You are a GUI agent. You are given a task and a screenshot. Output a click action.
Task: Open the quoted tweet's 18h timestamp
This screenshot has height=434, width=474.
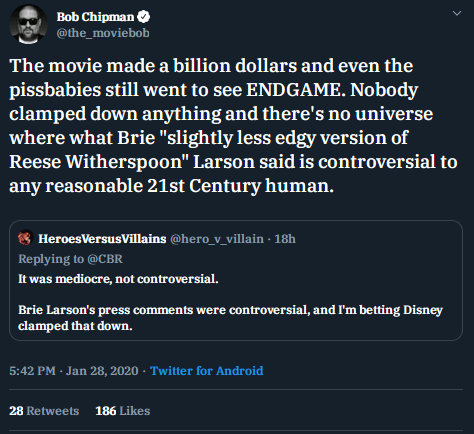click(285, 239)
